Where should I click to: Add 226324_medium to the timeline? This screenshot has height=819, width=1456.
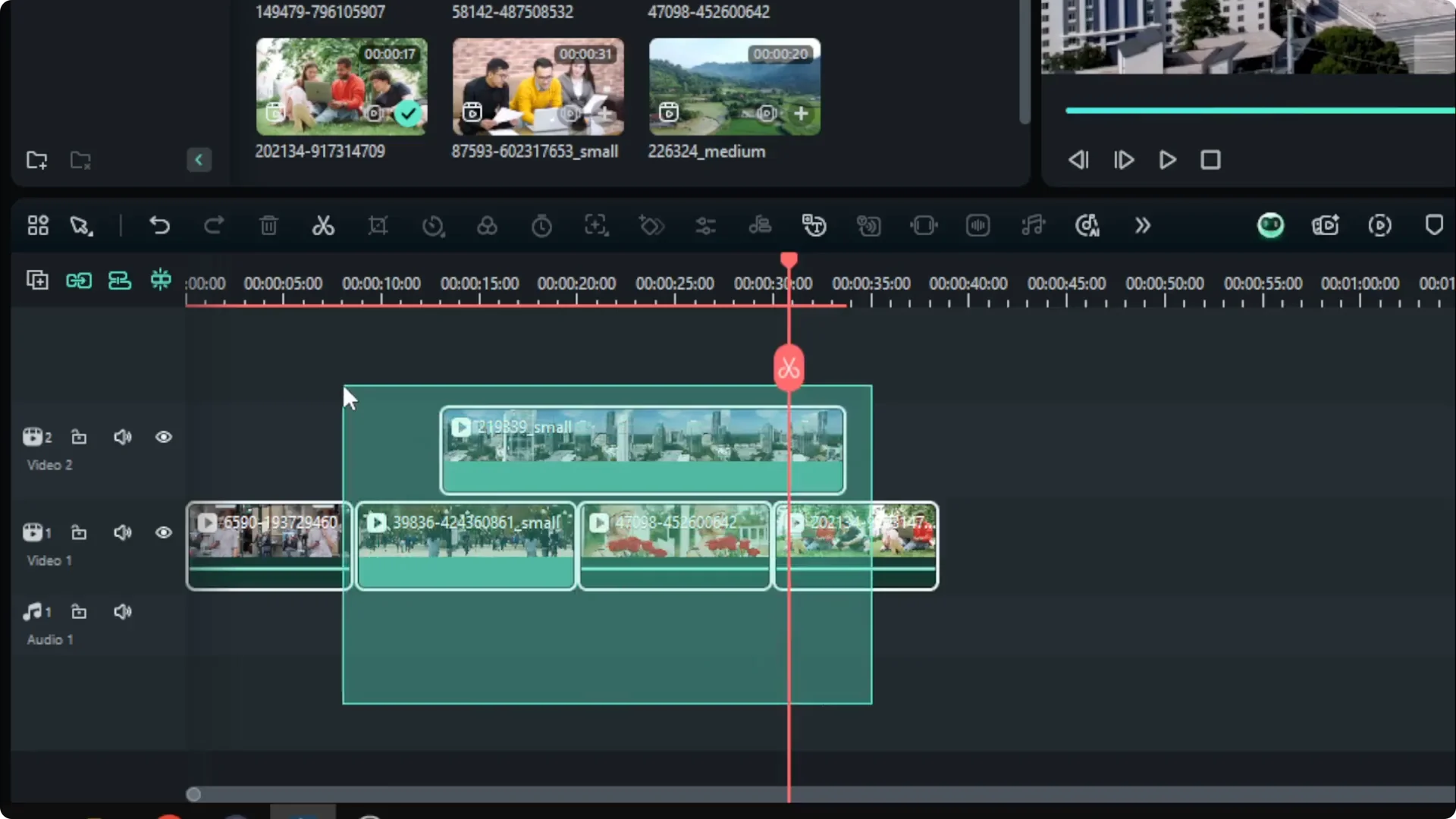point(802,114)
